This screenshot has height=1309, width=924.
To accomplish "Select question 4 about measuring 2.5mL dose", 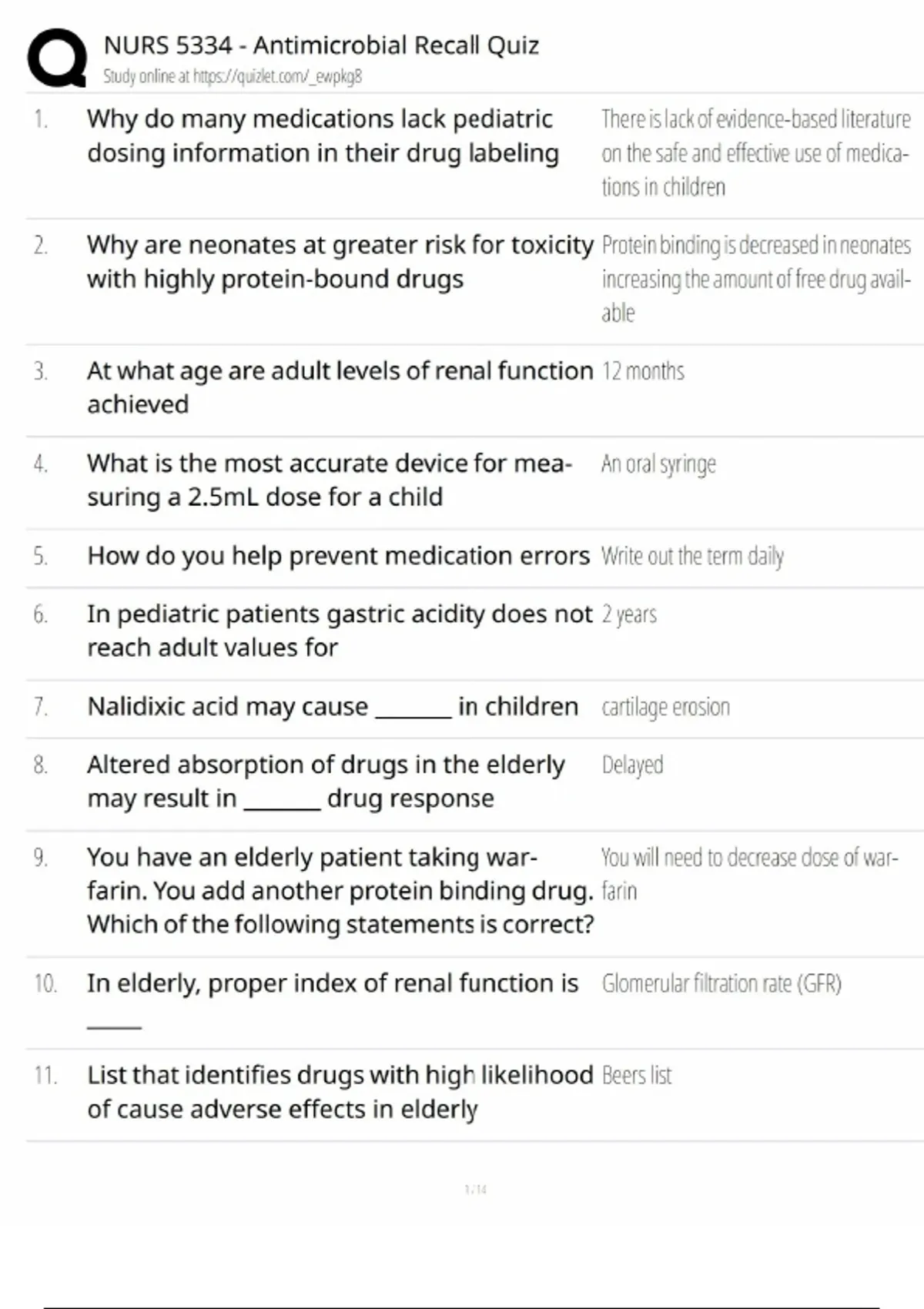I will click(330, 480).
